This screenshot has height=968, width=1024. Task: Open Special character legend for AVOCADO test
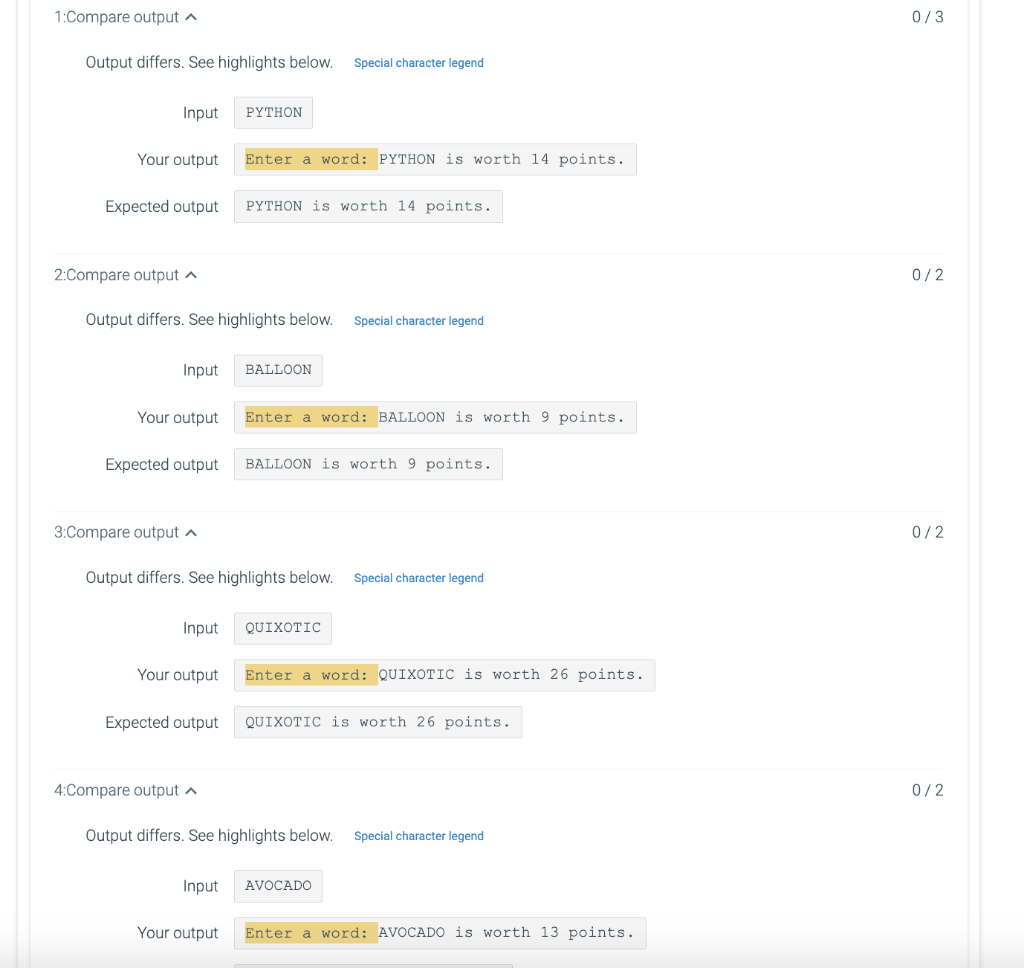pos(418,836)
